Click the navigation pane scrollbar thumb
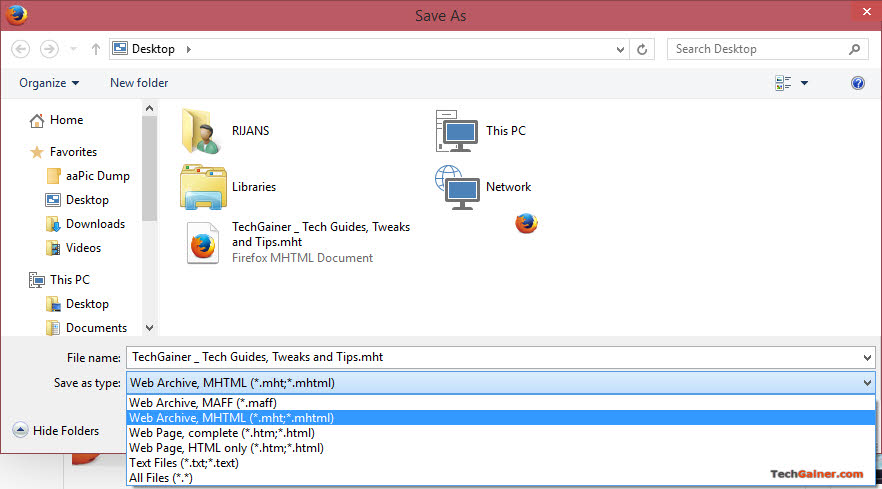 (149, 168)
